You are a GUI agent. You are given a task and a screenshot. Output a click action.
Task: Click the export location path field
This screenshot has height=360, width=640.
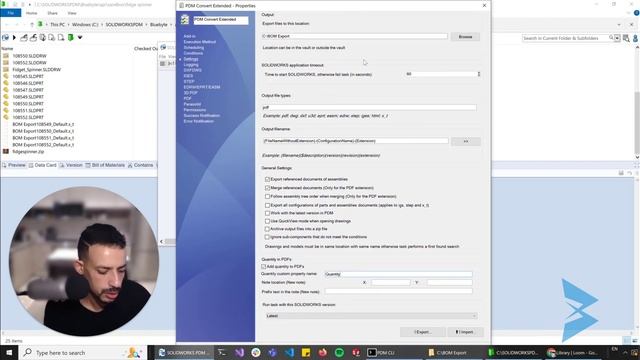354,36
